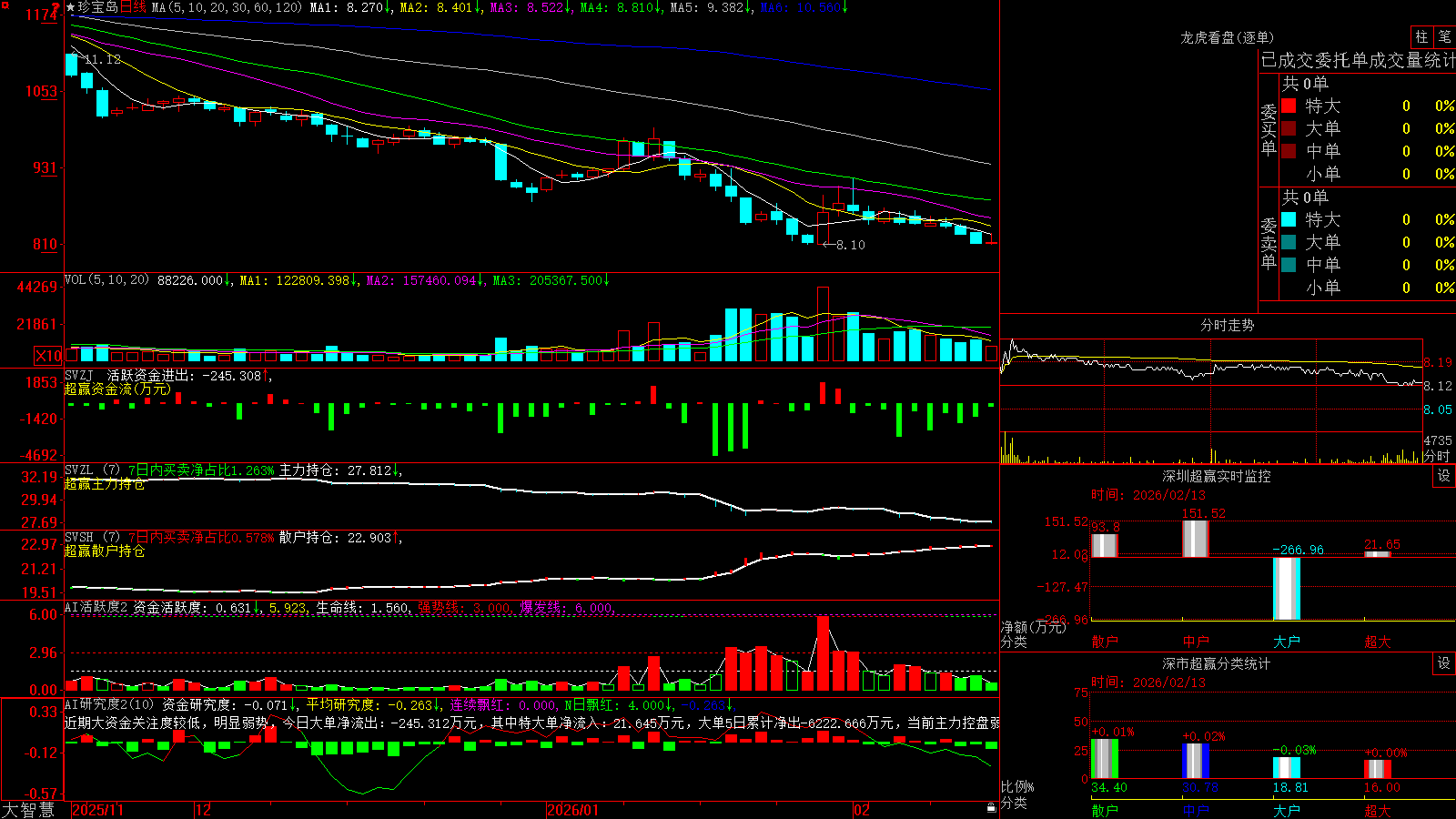Click the AI研究度2(10) indicator name

tap(109, 704)
